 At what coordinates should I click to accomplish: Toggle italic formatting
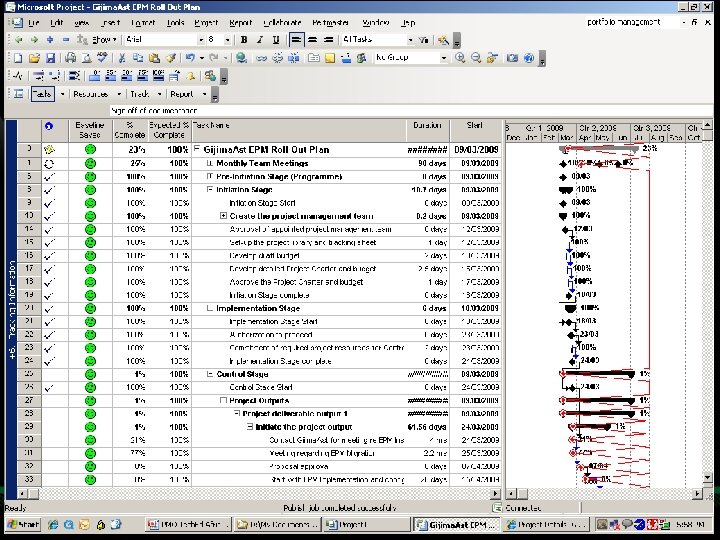click(x=260, y=40)
